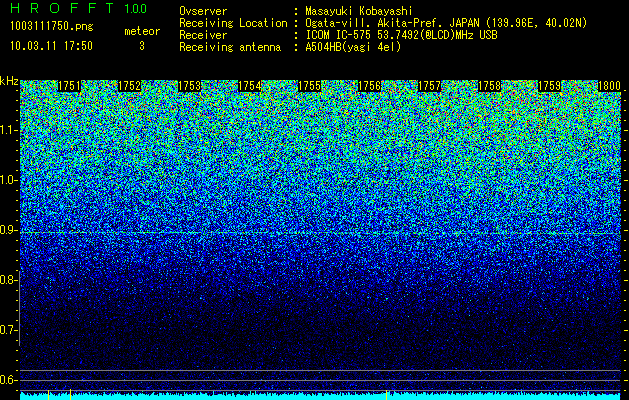
Task: Click the 'Ovserver' field label
Action: coord(203,11)
